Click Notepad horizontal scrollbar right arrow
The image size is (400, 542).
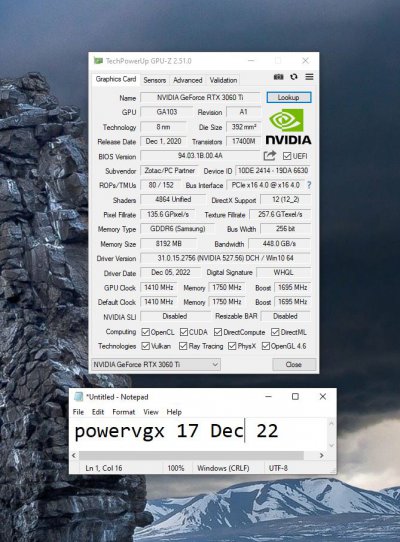(x=322, y=456)
